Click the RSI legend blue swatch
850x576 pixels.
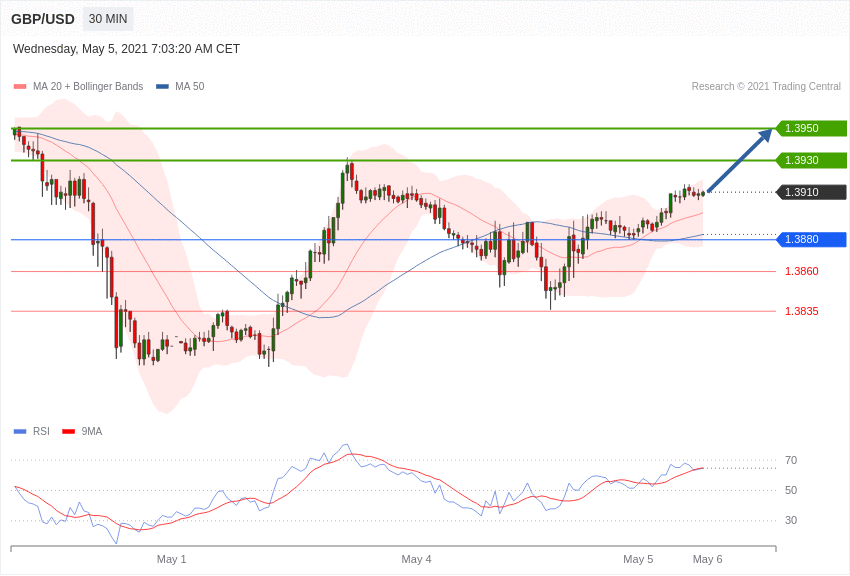[20, 432]
